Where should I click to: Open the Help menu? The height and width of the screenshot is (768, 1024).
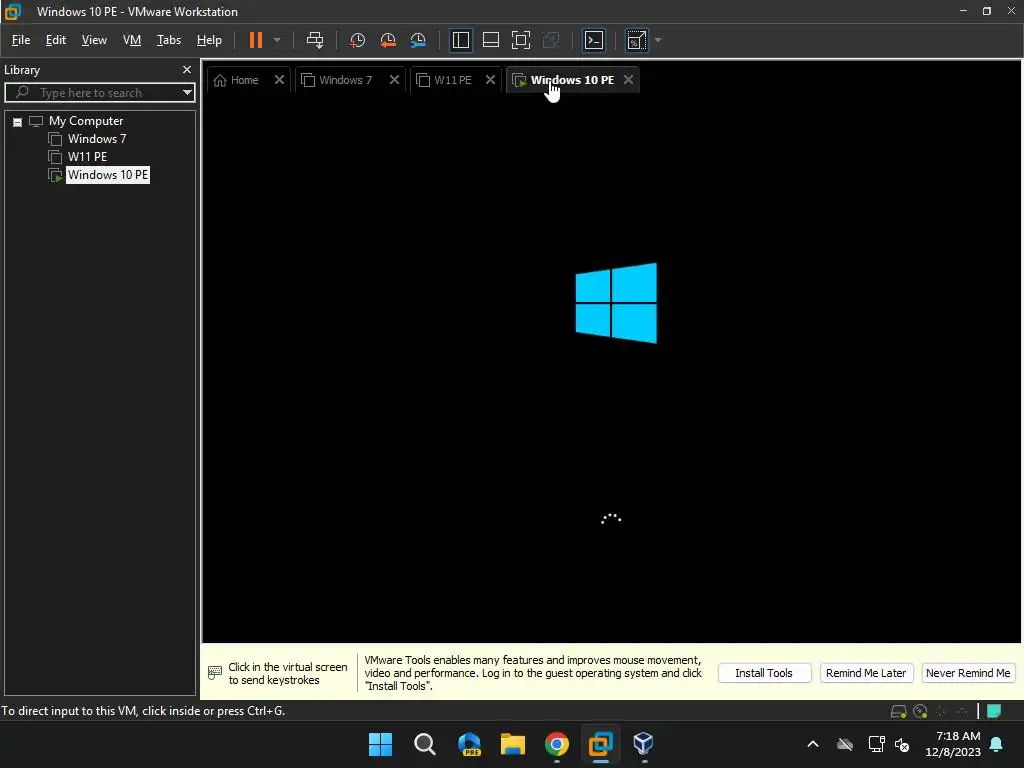(209, 40)
